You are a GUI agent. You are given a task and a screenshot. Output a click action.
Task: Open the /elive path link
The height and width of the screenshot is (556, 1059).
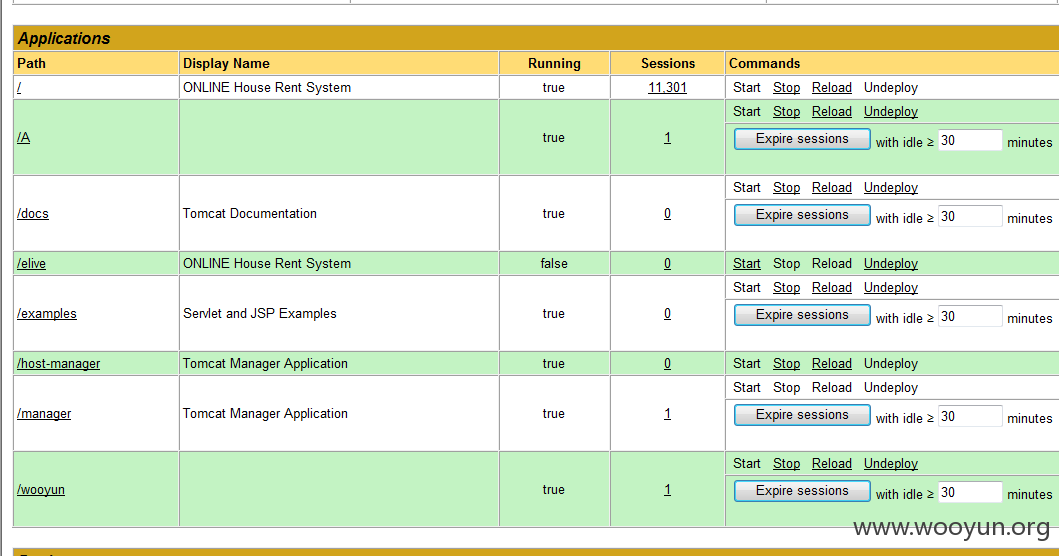[x=31, y=263]
